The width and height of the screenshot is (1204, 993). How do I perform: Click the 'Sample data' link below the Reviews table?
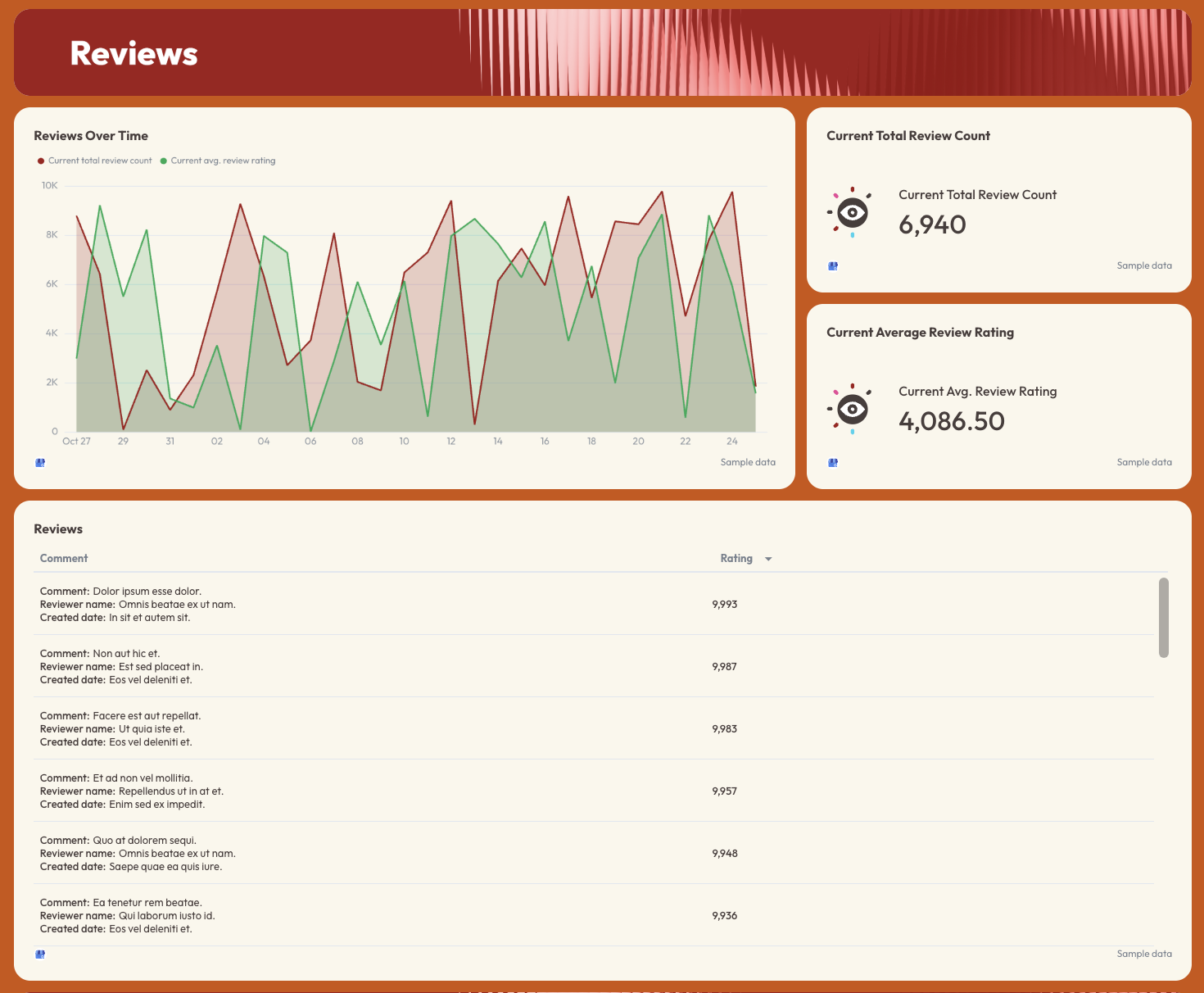pos(1144,954)
